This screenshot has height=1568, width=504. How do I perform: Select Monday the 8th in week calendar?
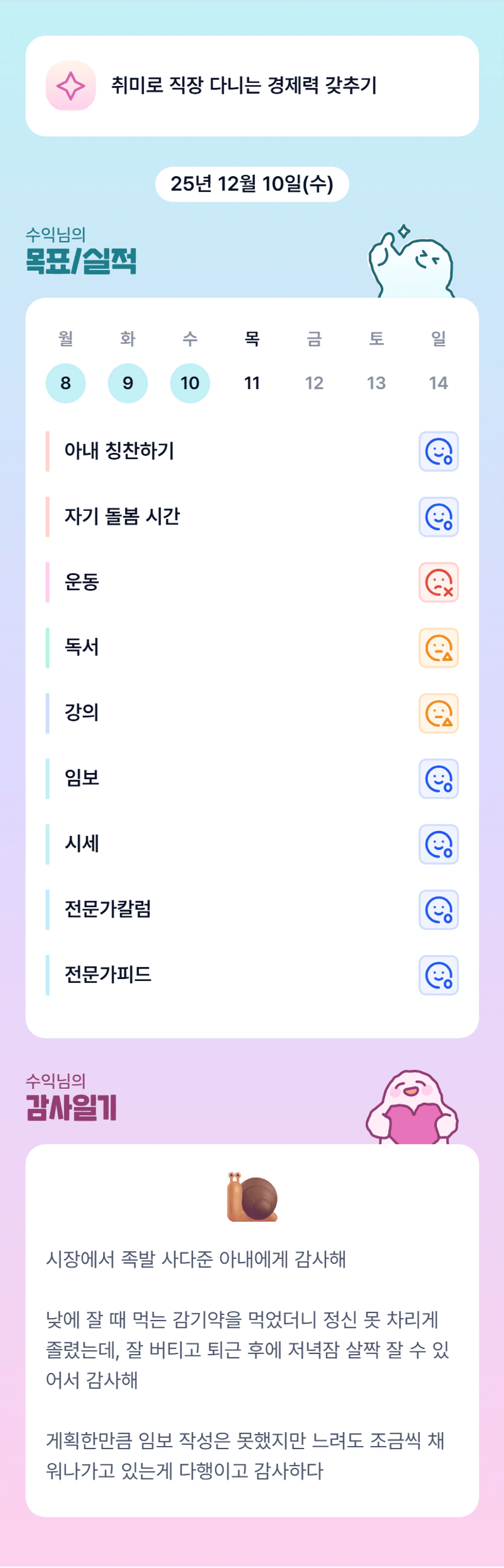tap(66, 383)
